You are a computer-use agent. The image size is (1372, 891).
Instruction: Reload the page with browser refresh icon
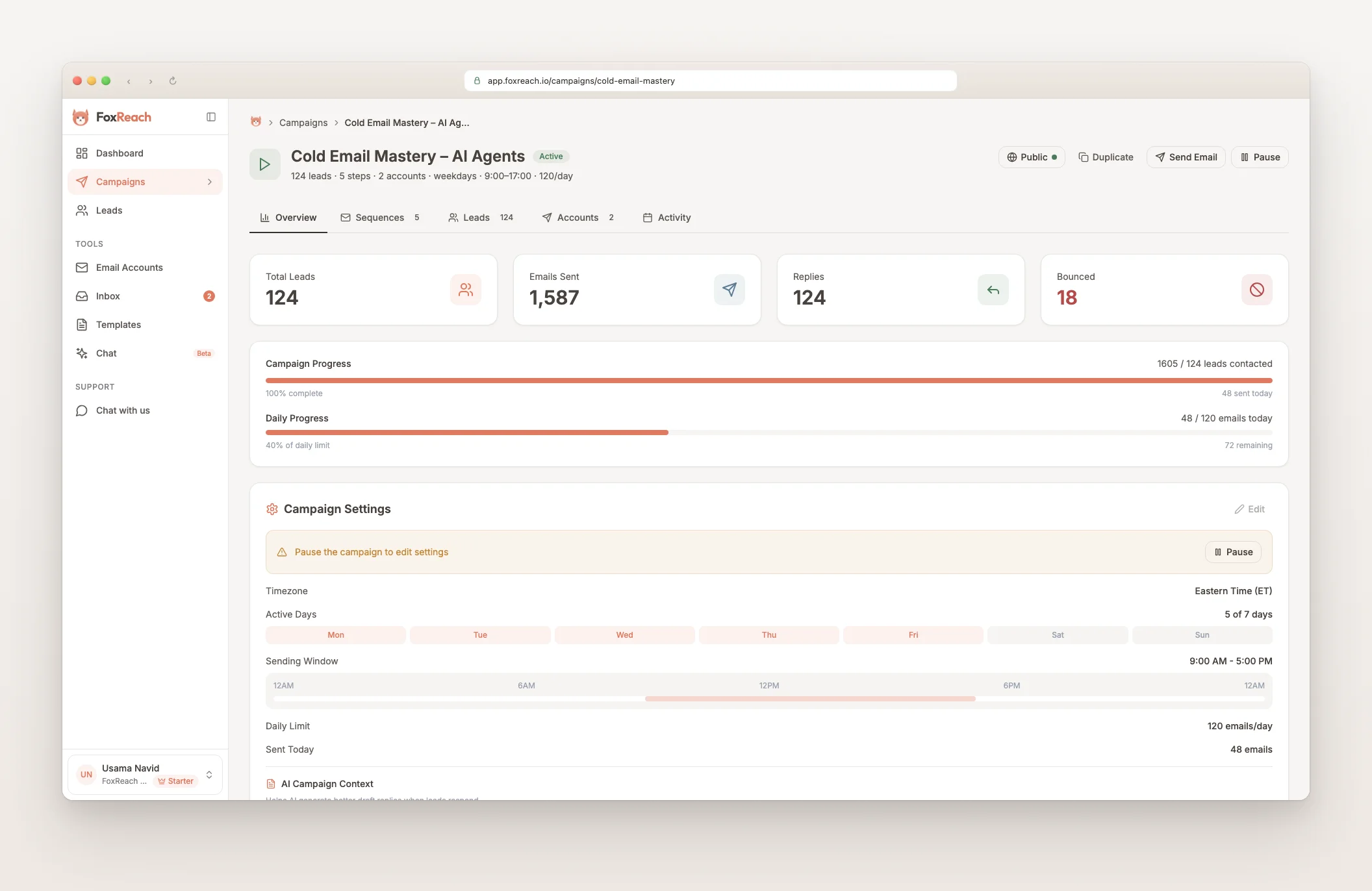tap(173, 81)
